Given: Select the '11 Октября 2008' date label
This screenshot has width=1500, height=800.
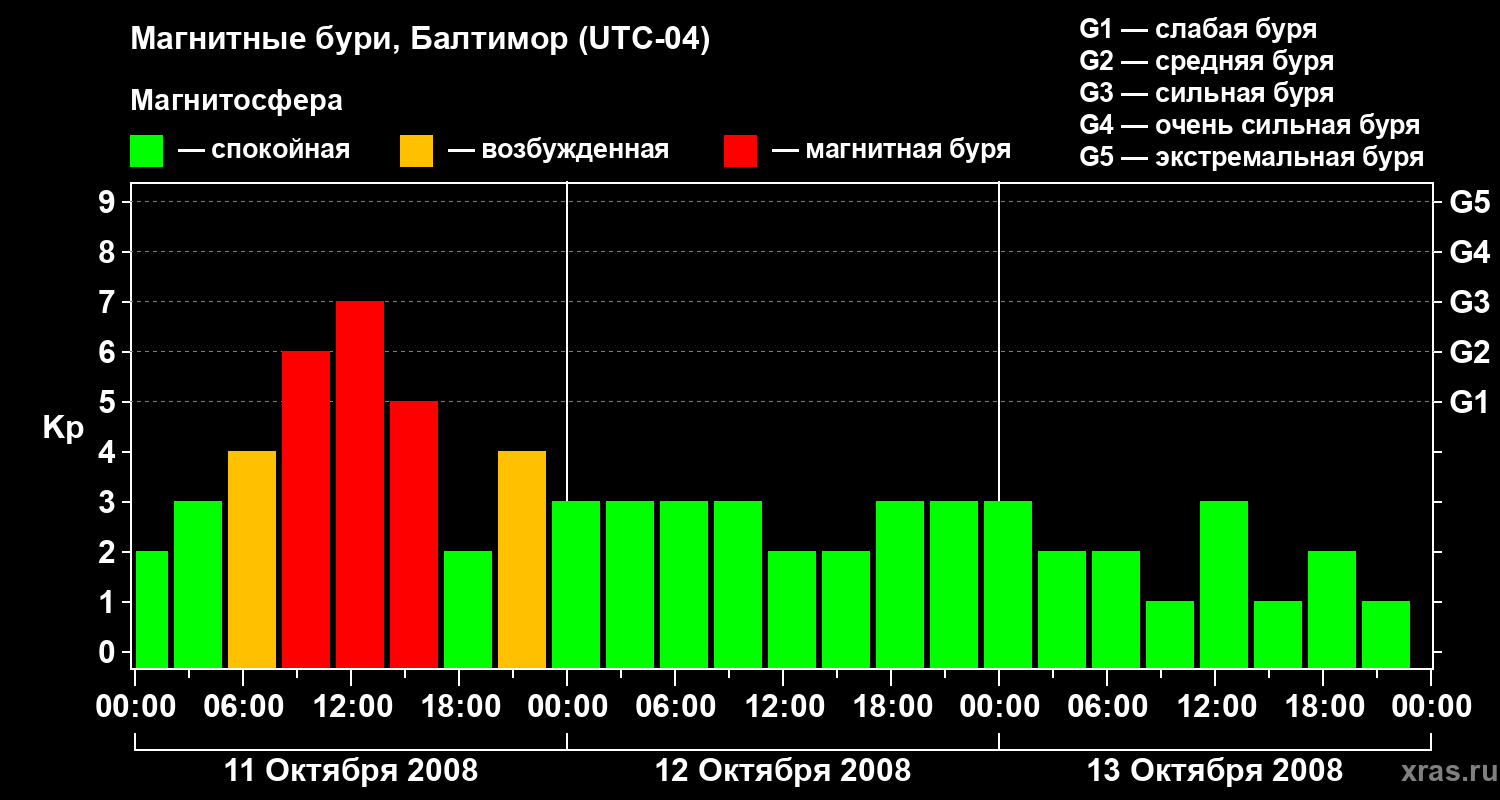Looking at the screenshot, I should pos(351,771).
